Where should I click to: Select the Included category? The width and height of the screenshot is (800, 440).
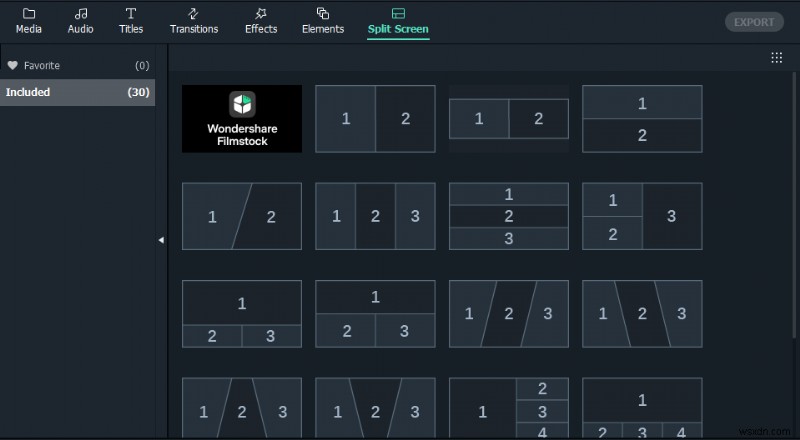tap(77, 92)
